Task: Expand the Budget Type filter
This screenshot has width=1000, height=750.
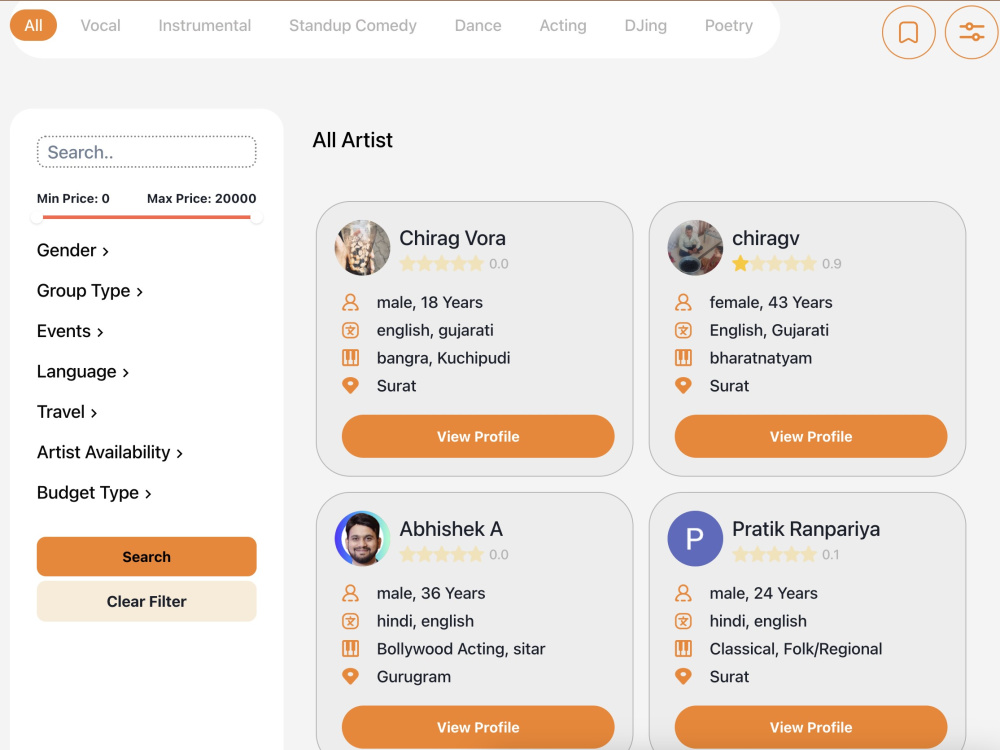Action: coord(94,492)
